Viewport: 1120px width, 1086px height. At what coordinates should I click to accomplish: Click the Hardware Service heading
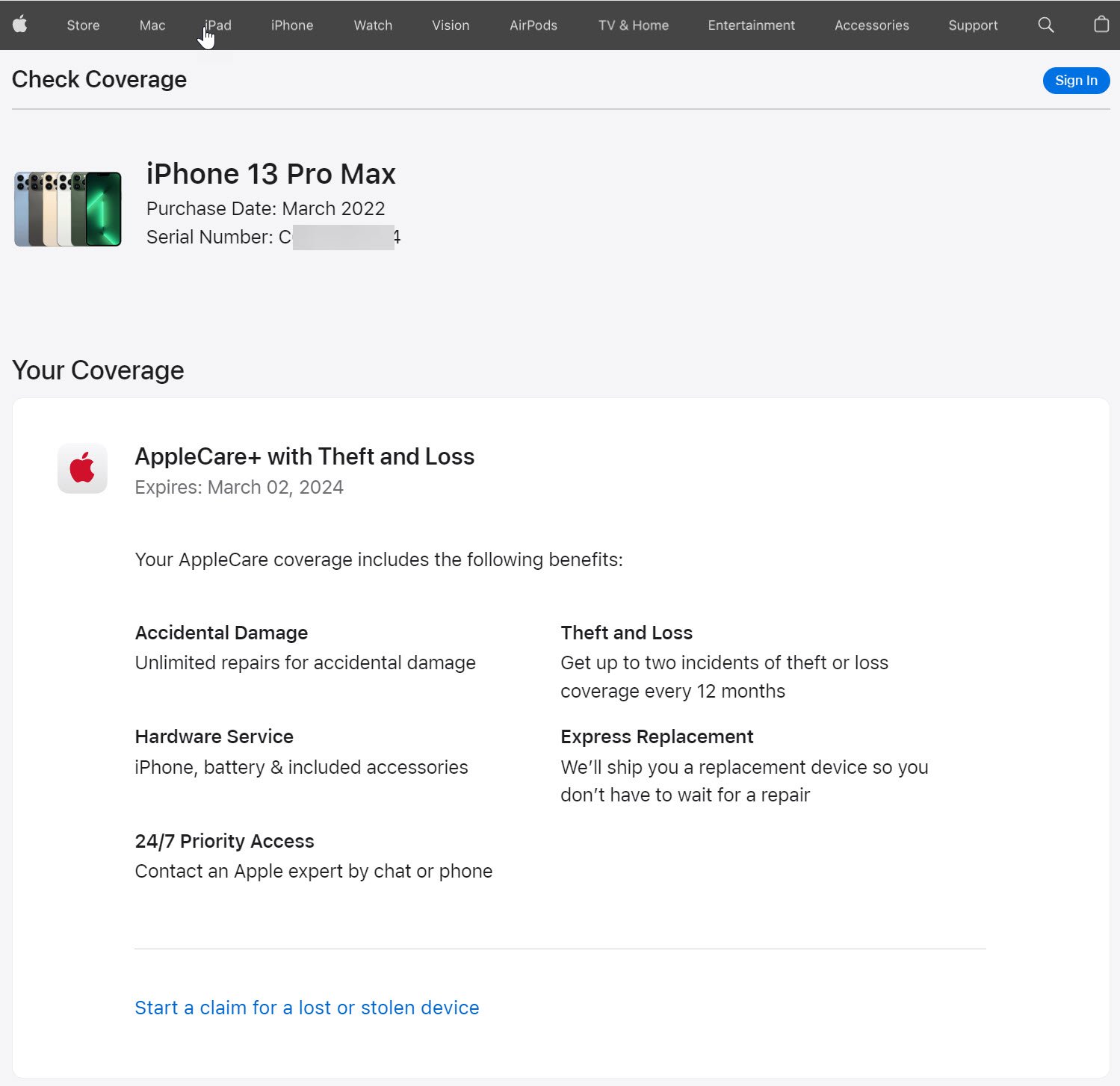214,736
